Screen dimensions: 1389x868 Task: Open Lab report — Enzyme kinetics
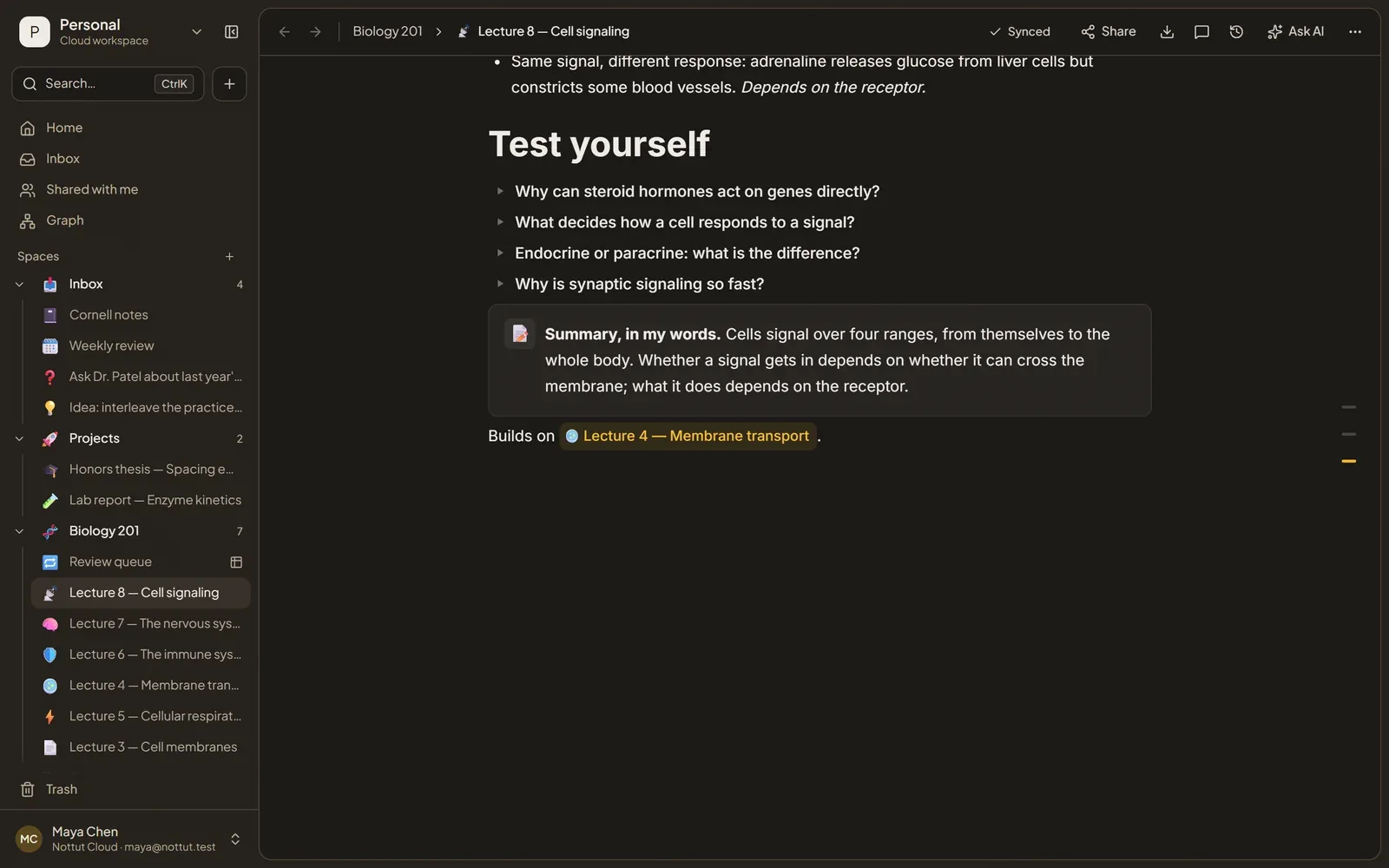pos(141,501)
